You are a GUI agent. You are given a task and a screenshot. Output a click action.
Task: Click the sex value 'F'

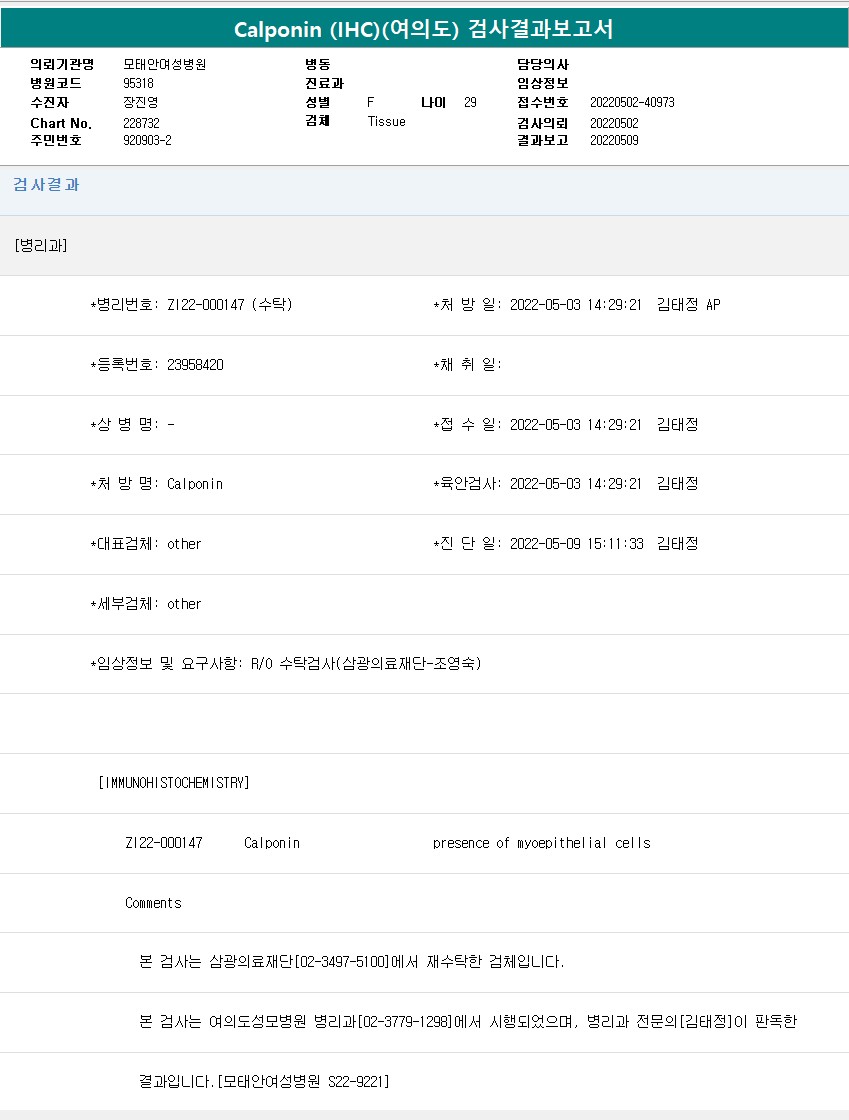(370, 103)
